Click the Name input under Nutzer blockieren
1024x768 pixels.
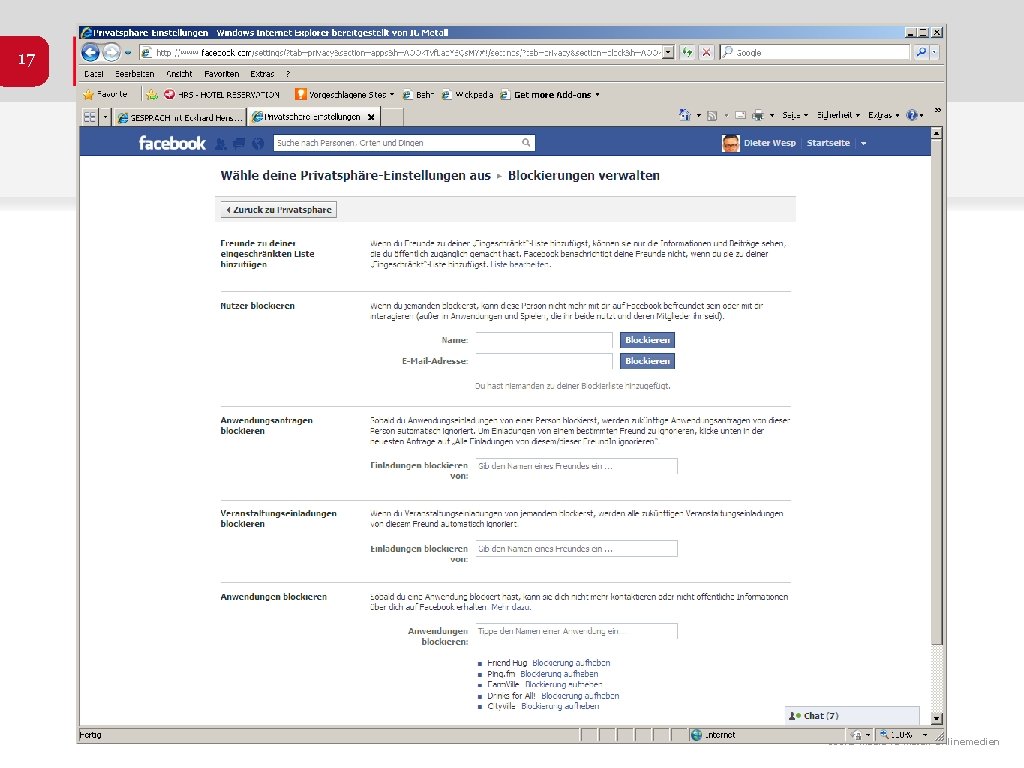pos(544,340)
